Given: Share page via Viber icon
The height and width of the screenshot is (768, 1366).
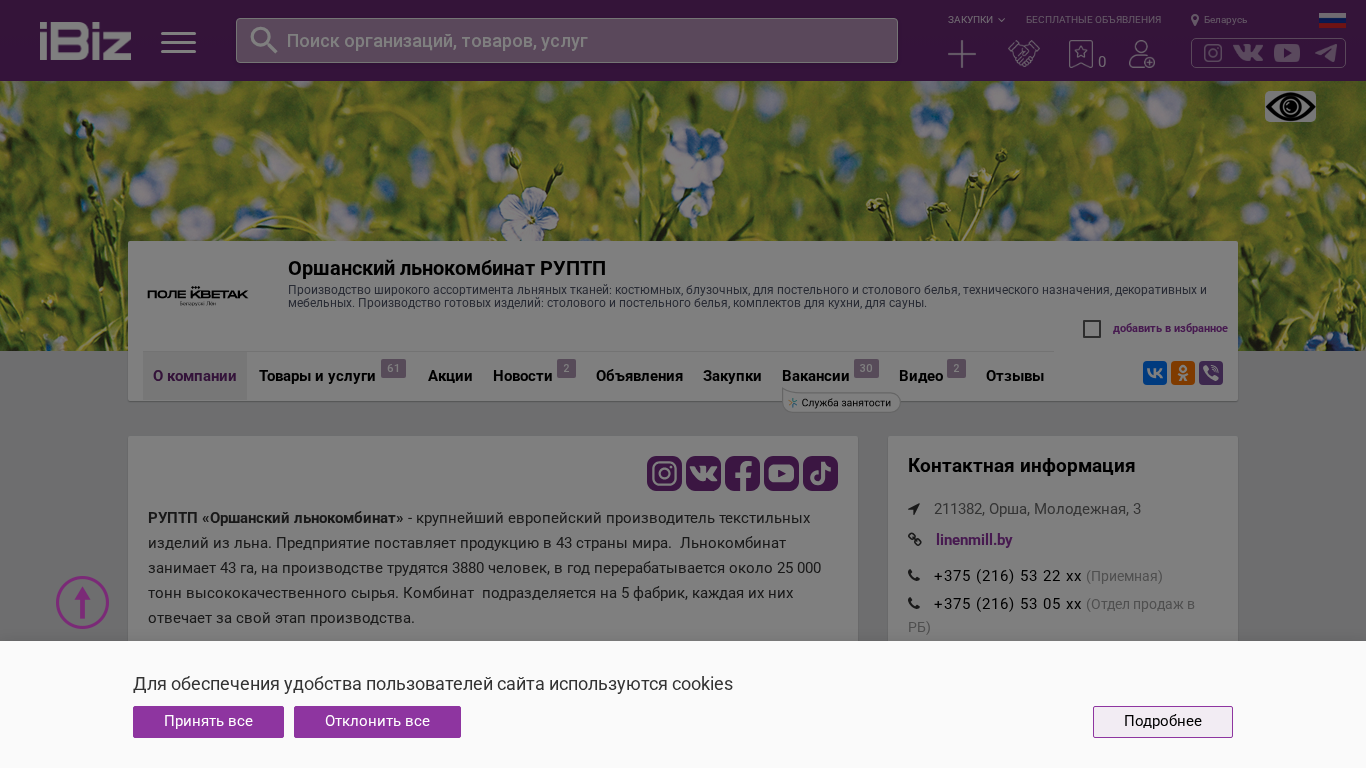Looking at the screenshot, I should pos(1211,373).
